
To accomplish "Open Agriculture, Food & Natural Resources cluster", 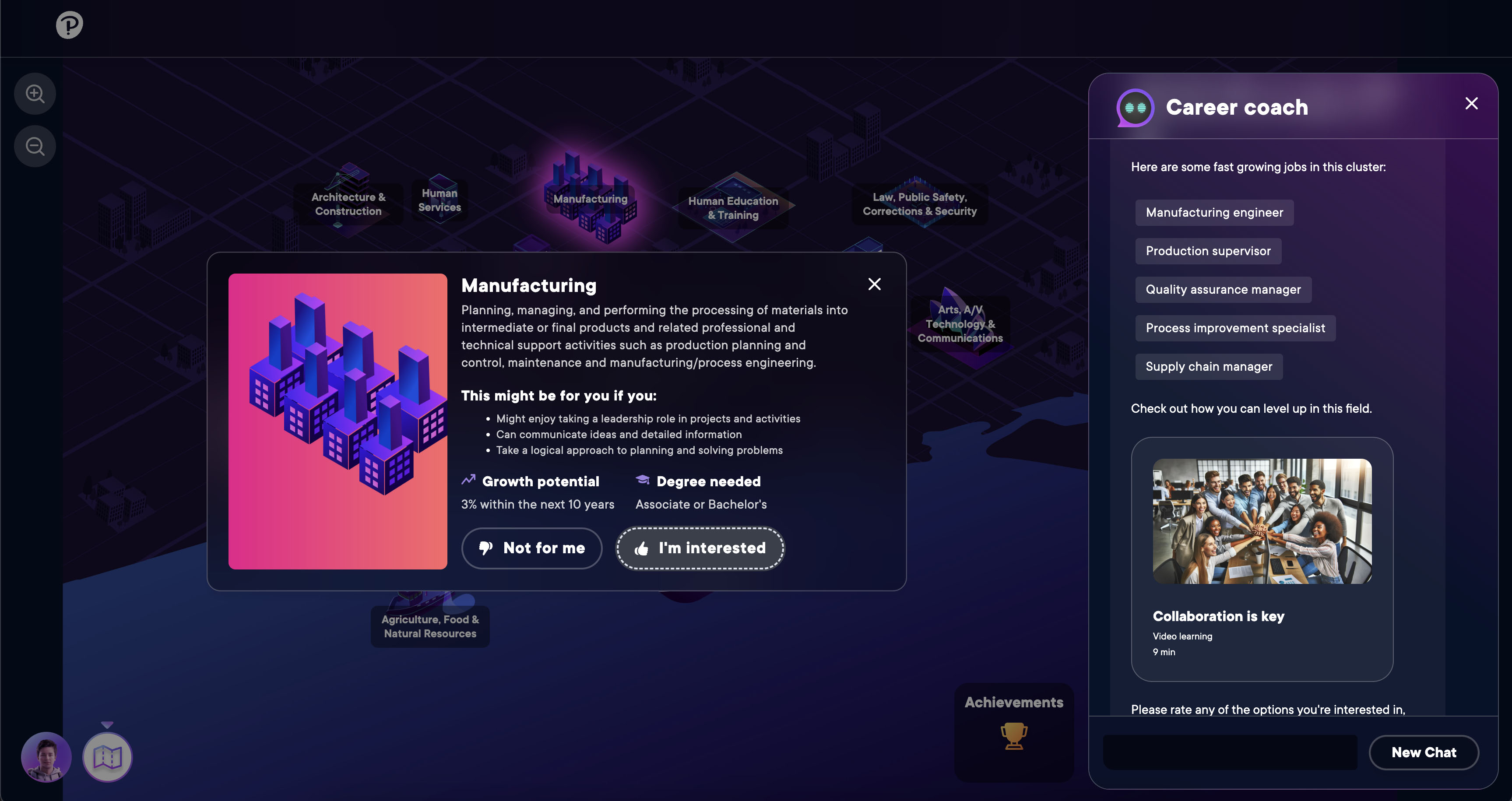I will (x=430, y=627).
